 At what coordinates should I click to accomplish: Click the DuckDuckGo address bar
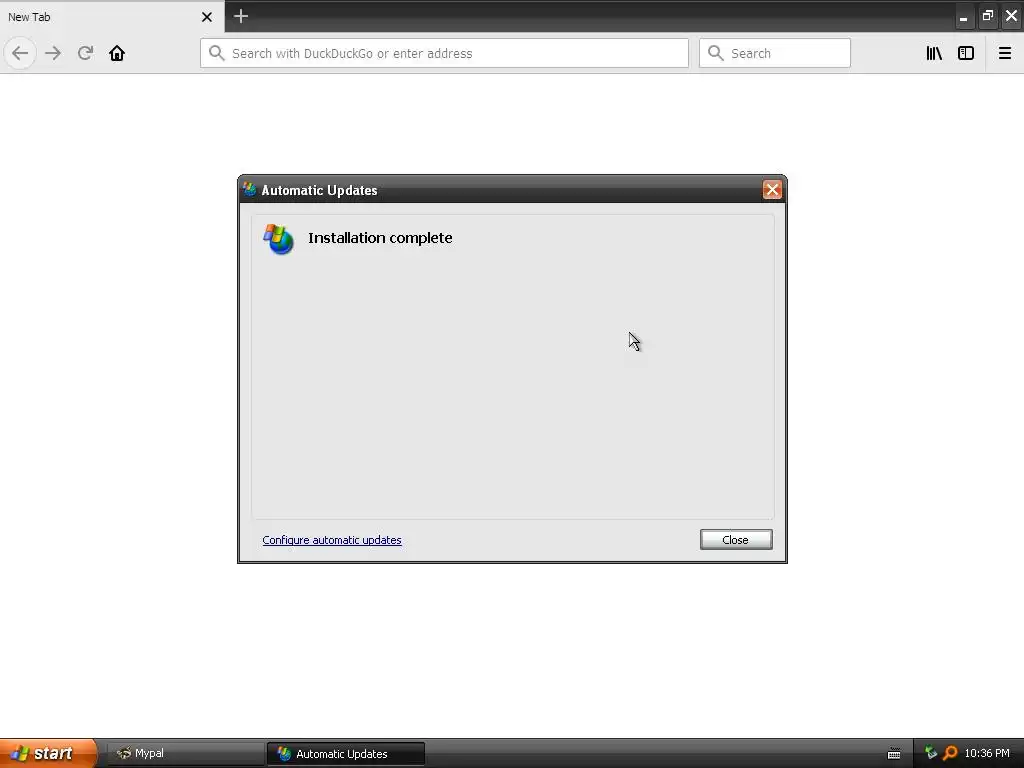444,53
